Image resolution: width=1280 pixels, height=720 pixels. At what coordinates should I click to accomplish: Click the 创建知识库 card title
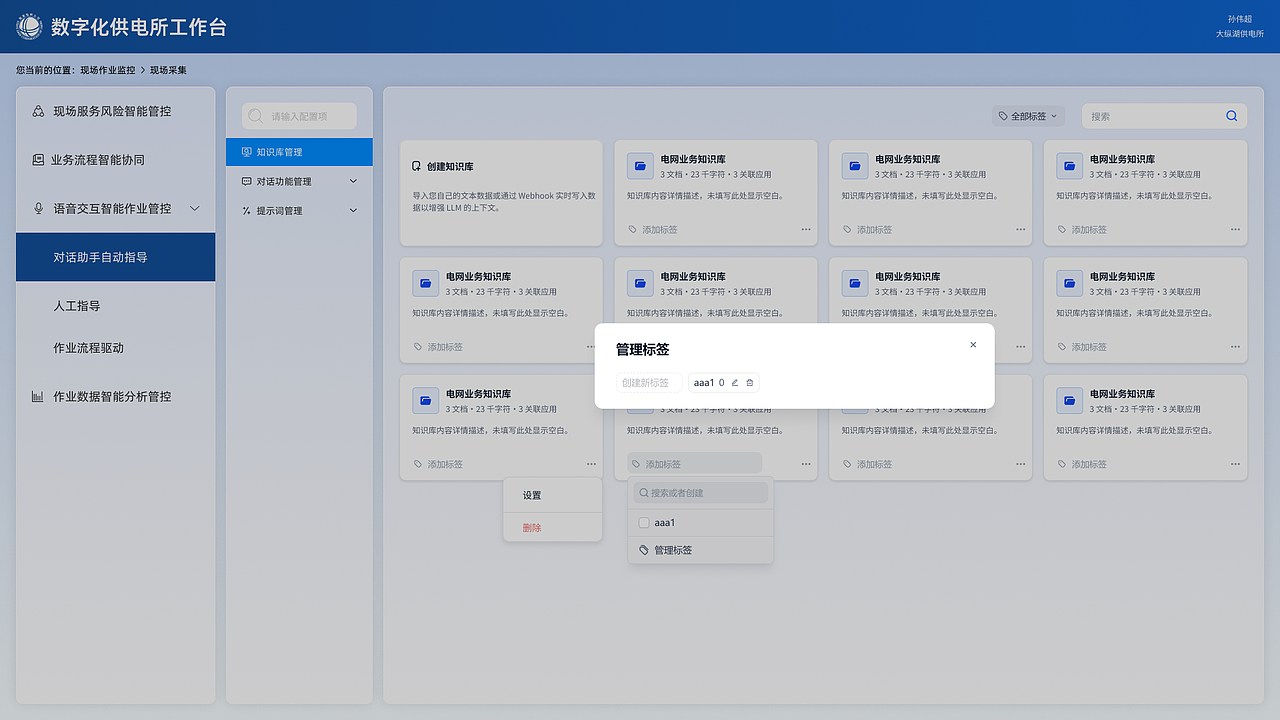pos(450,167)
